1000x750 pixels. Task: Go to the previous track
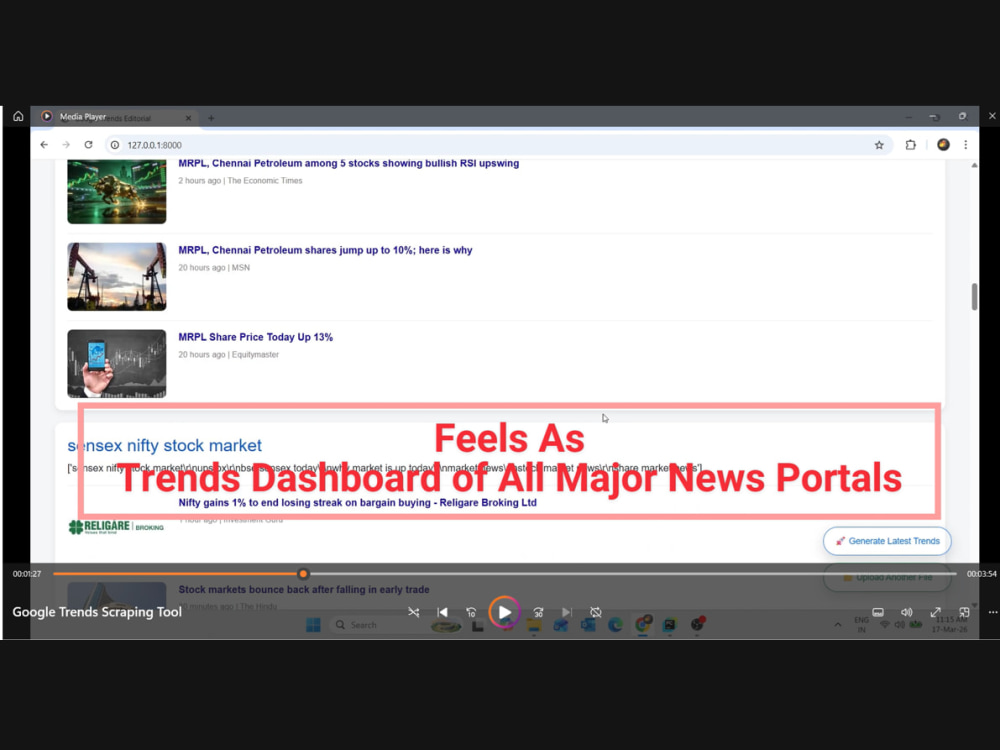pyautogui.click(x=443, y=612)
